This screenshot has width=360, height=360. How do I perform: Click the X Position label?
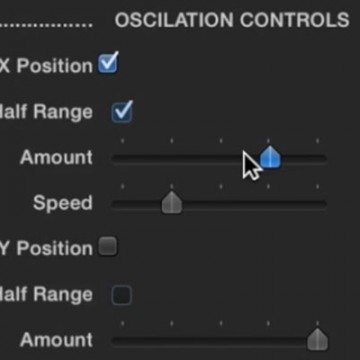[x=46, y=66]
